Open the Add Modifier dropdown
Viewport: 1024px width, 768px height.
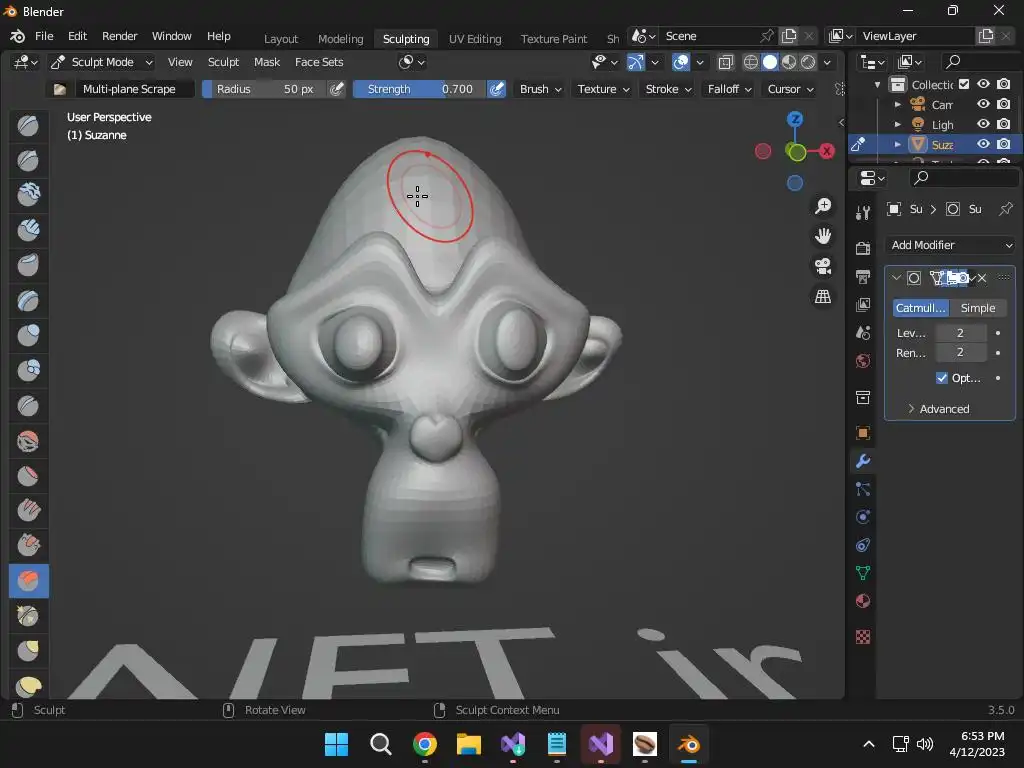(951, 245)
